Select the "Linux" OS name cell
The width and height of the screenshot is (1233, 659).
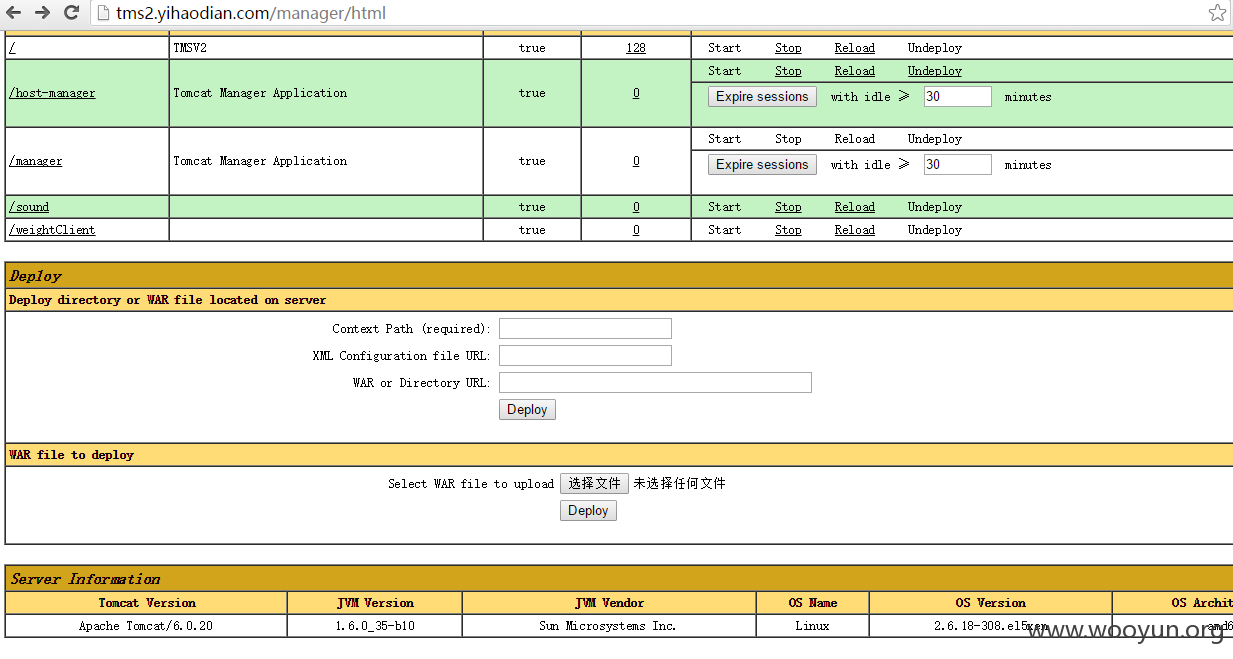(812, 626)
